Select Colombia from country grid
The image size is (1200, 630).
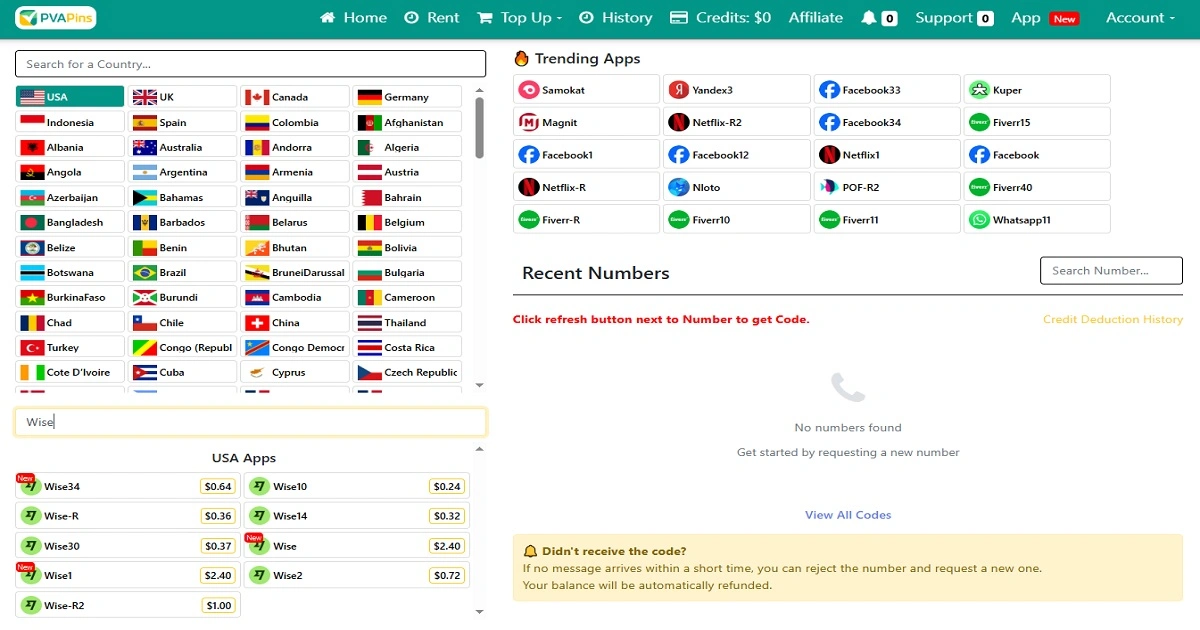(x=295, y=122)
